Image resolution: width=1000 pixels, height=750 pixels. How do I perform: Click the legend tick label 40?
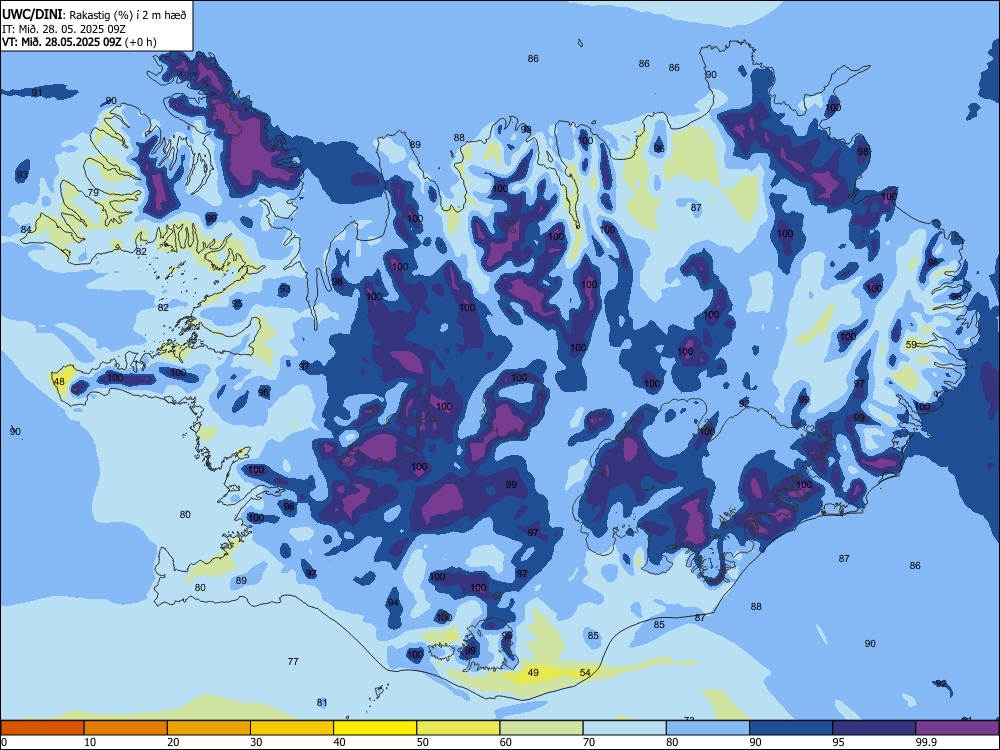tap(339, 742)
